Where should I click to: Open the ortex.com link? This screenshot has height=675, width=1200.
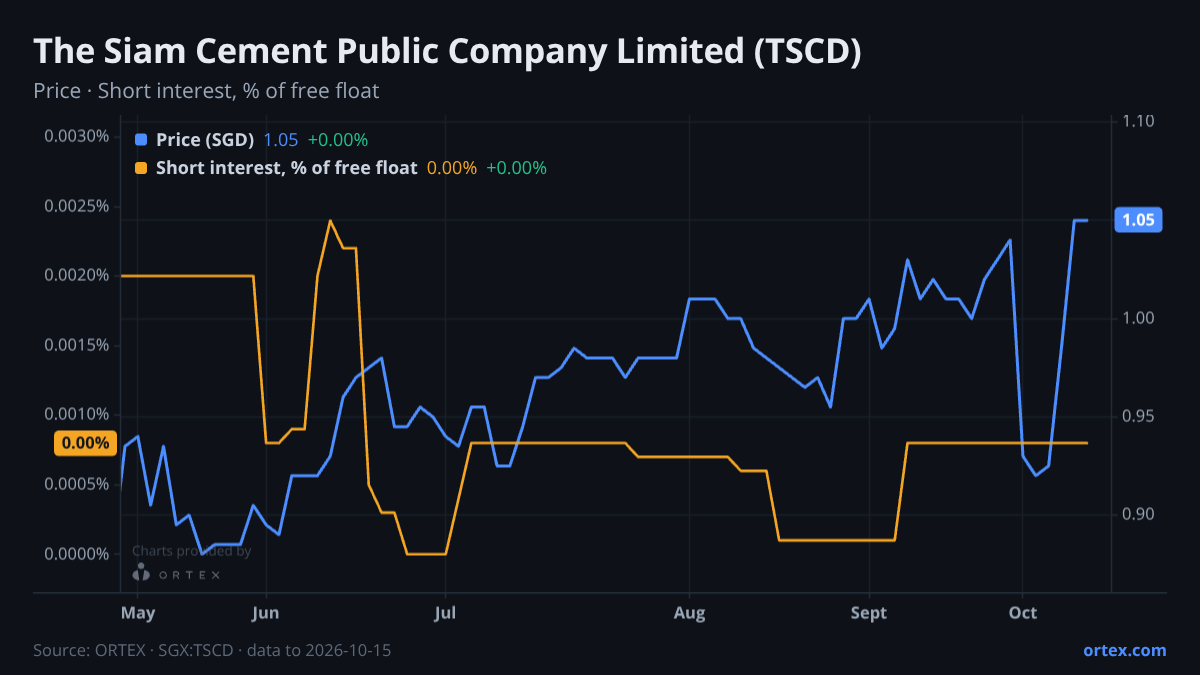coord(1125,650)
